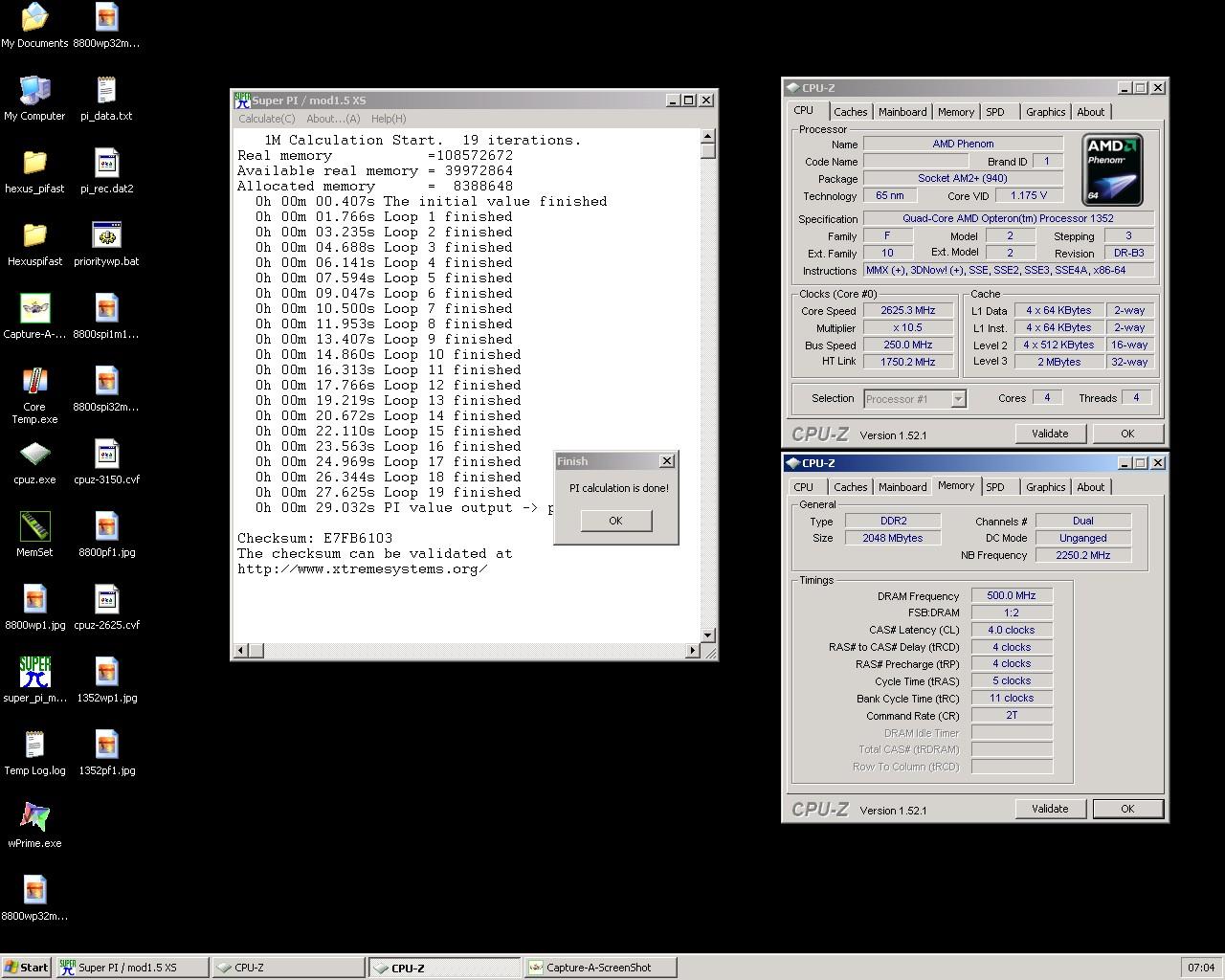Click the NB Frequency value 2250.2 MHz

(x=1083, y=555)
